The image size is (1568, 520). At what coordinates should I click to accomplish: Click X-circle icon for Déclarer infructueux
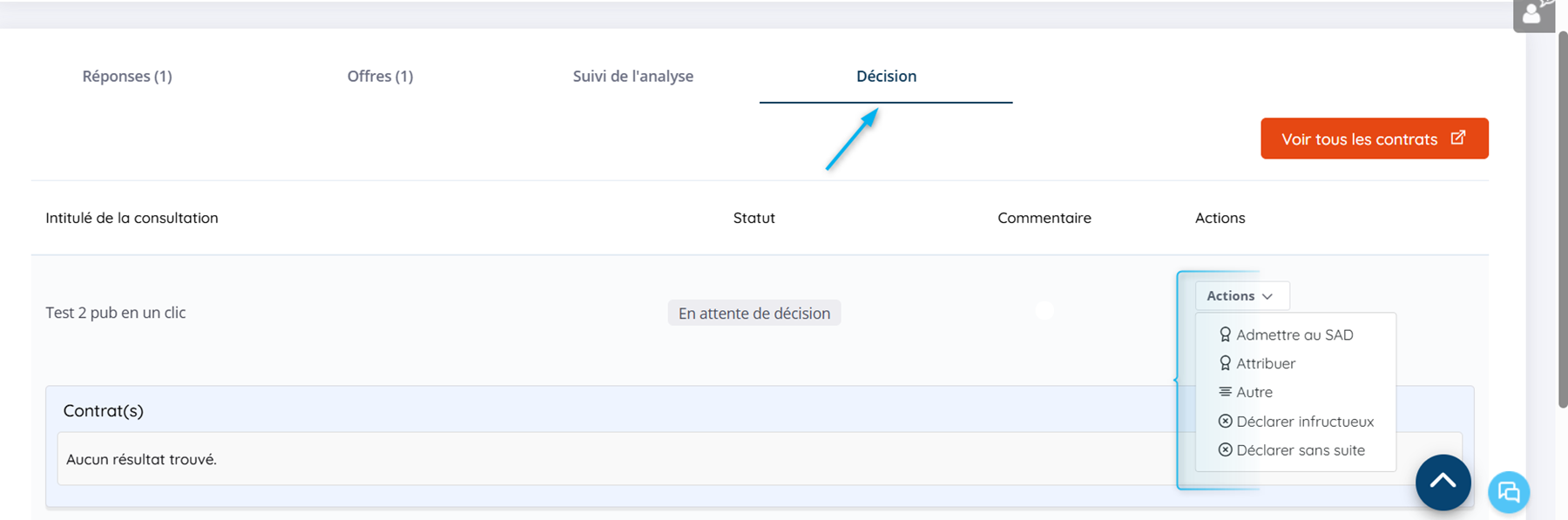click(x=1225, y=422)
